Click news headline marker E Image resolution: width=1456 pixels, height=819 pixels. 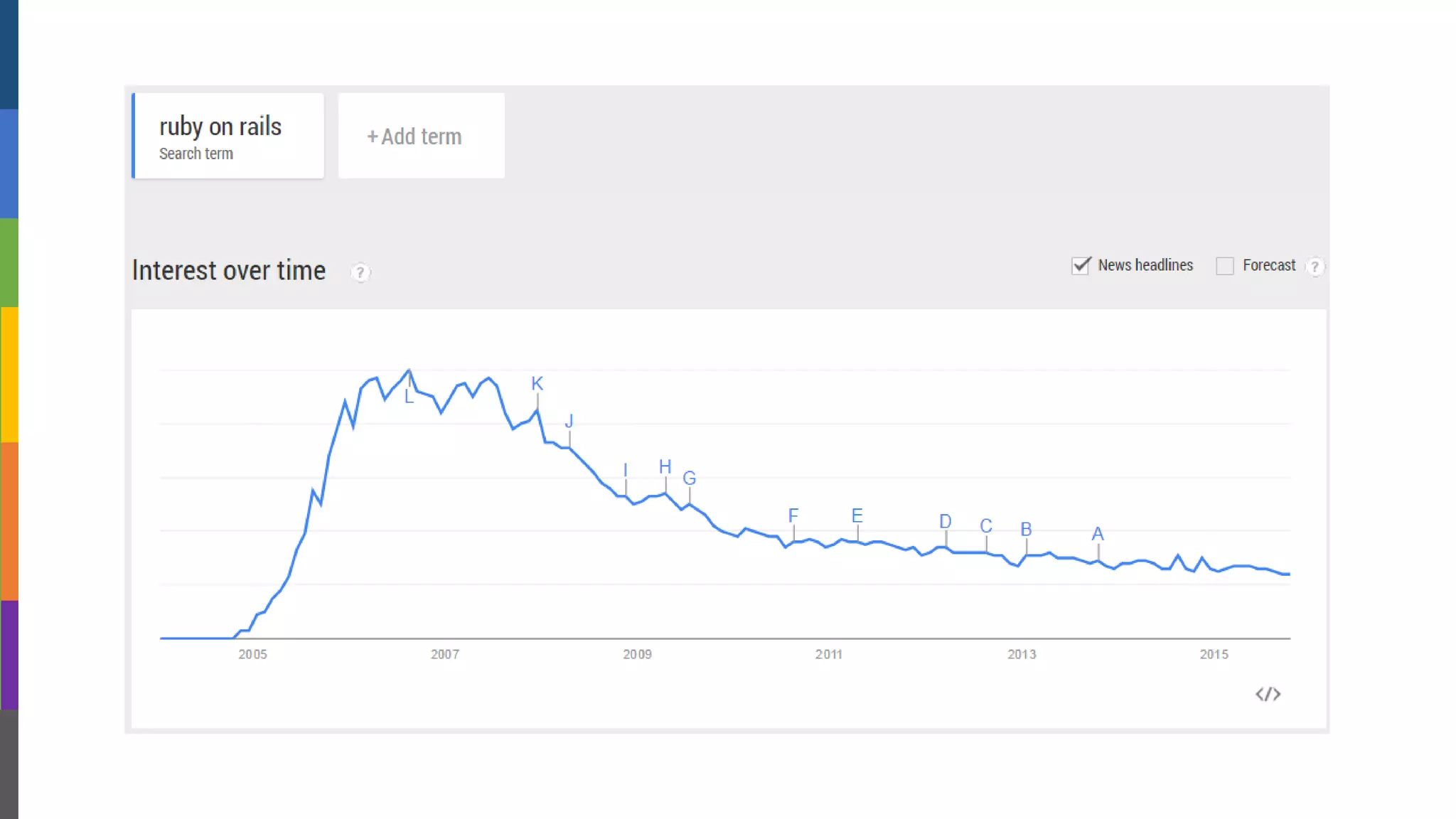[x=857, y=515]
